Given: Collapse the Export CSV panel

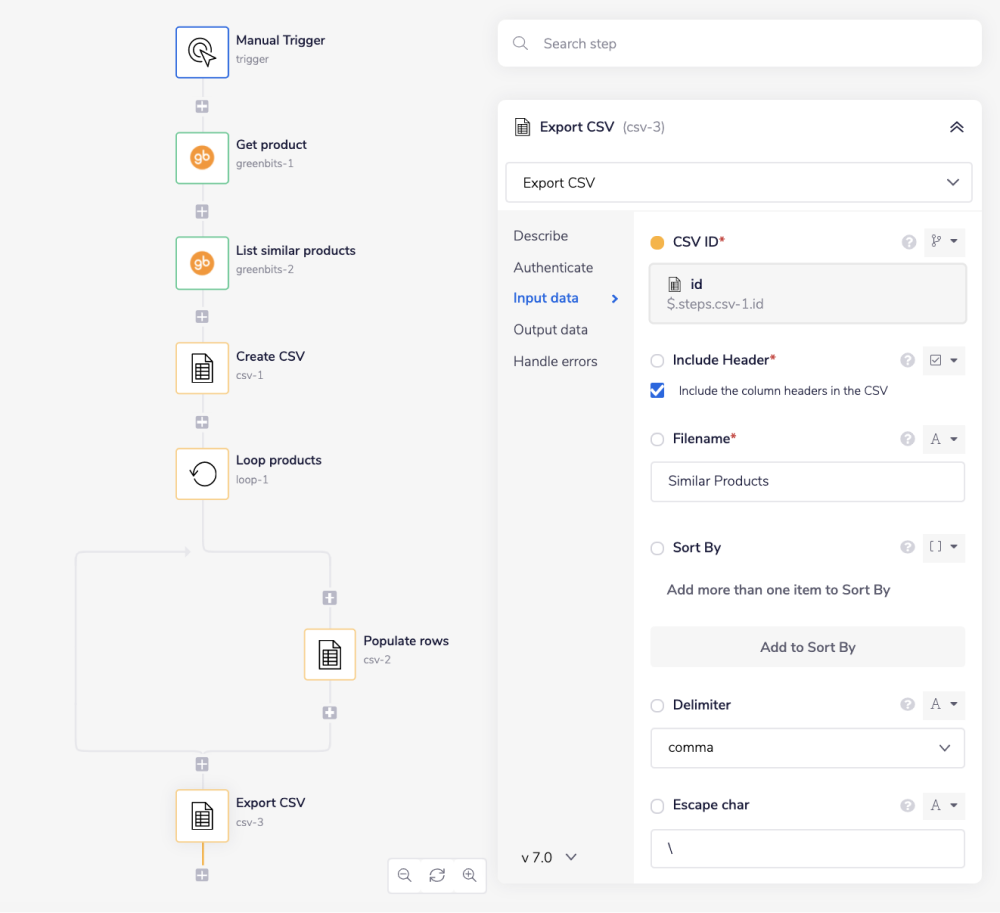Looking at the screenshot, I should 956,127.
